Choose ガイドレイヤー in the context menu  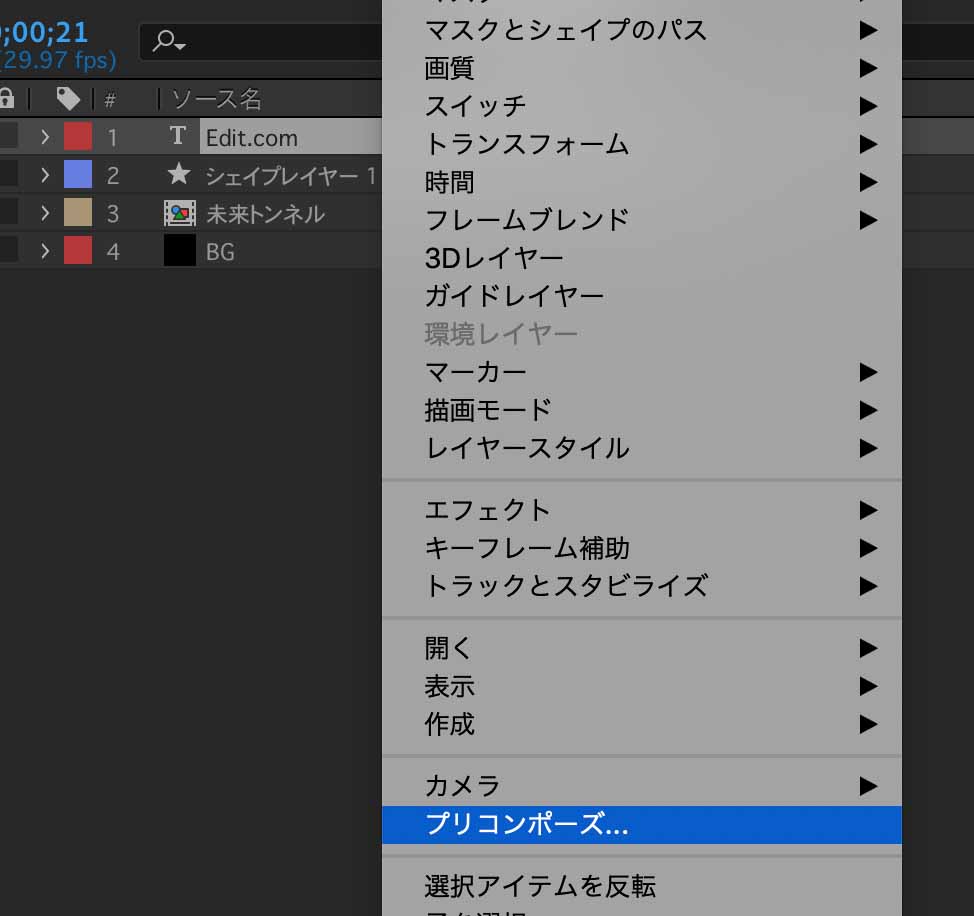(x=642, y=296)
